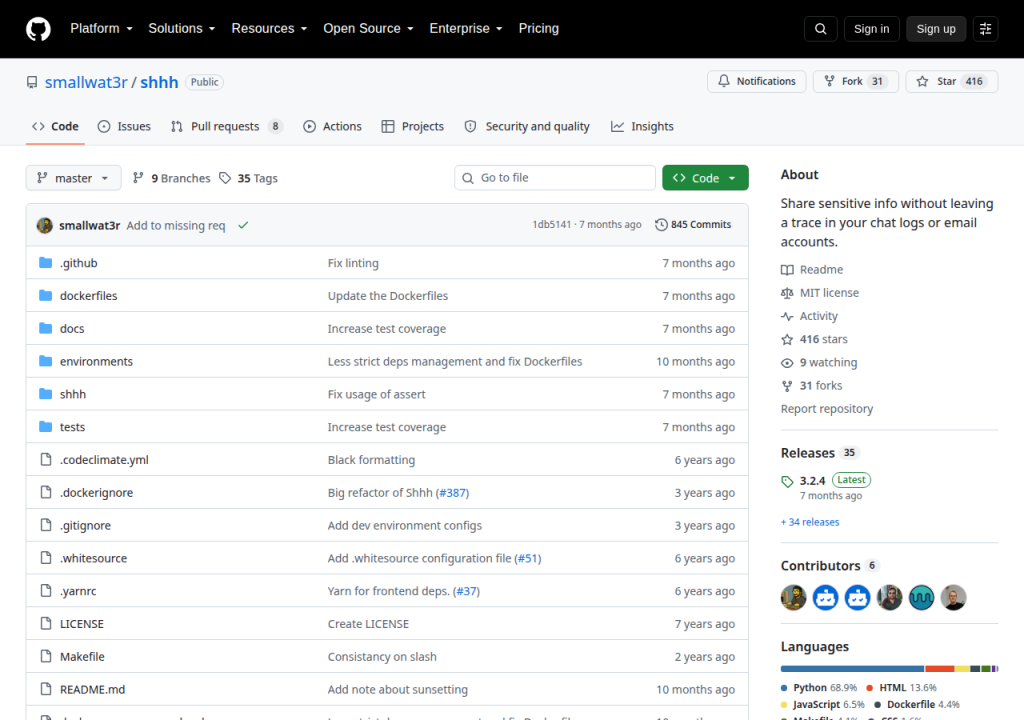Screen dimensions: 1024x720
Task: View the 416 stars link
Action: click(814, 339)
